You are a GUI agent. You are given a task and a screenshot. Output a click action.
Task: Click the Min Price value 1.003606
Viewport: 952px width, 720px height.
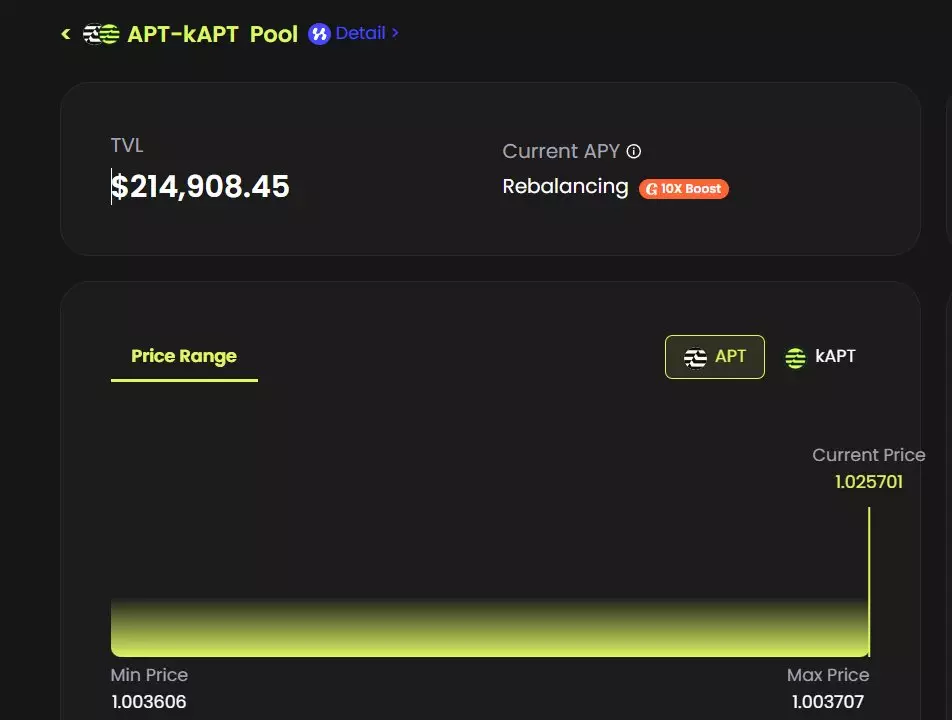pyautogui.click(x=148, y=702)
